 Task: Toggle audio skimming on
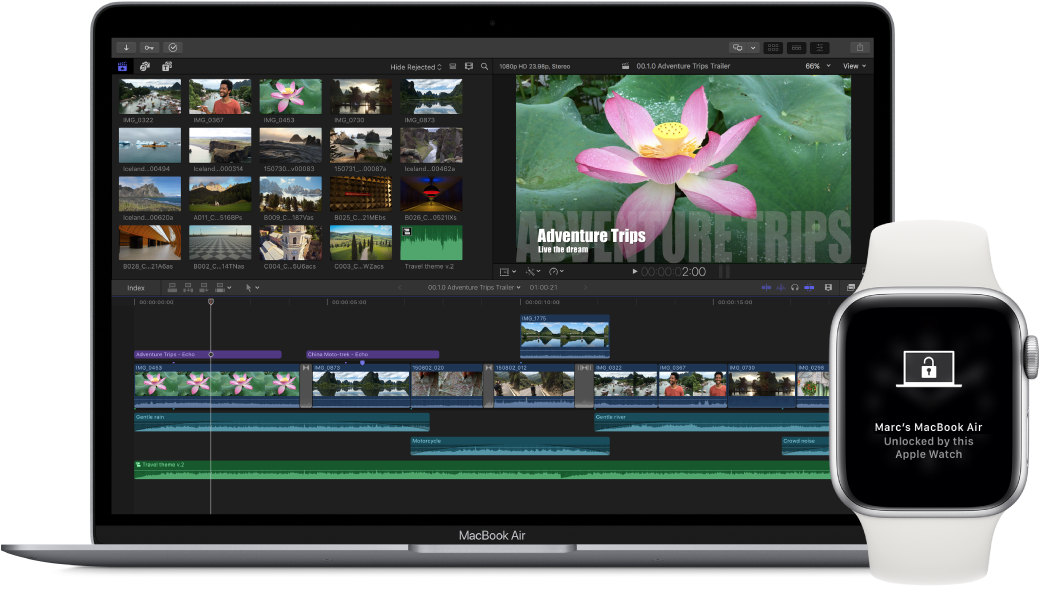click(780, 288)
